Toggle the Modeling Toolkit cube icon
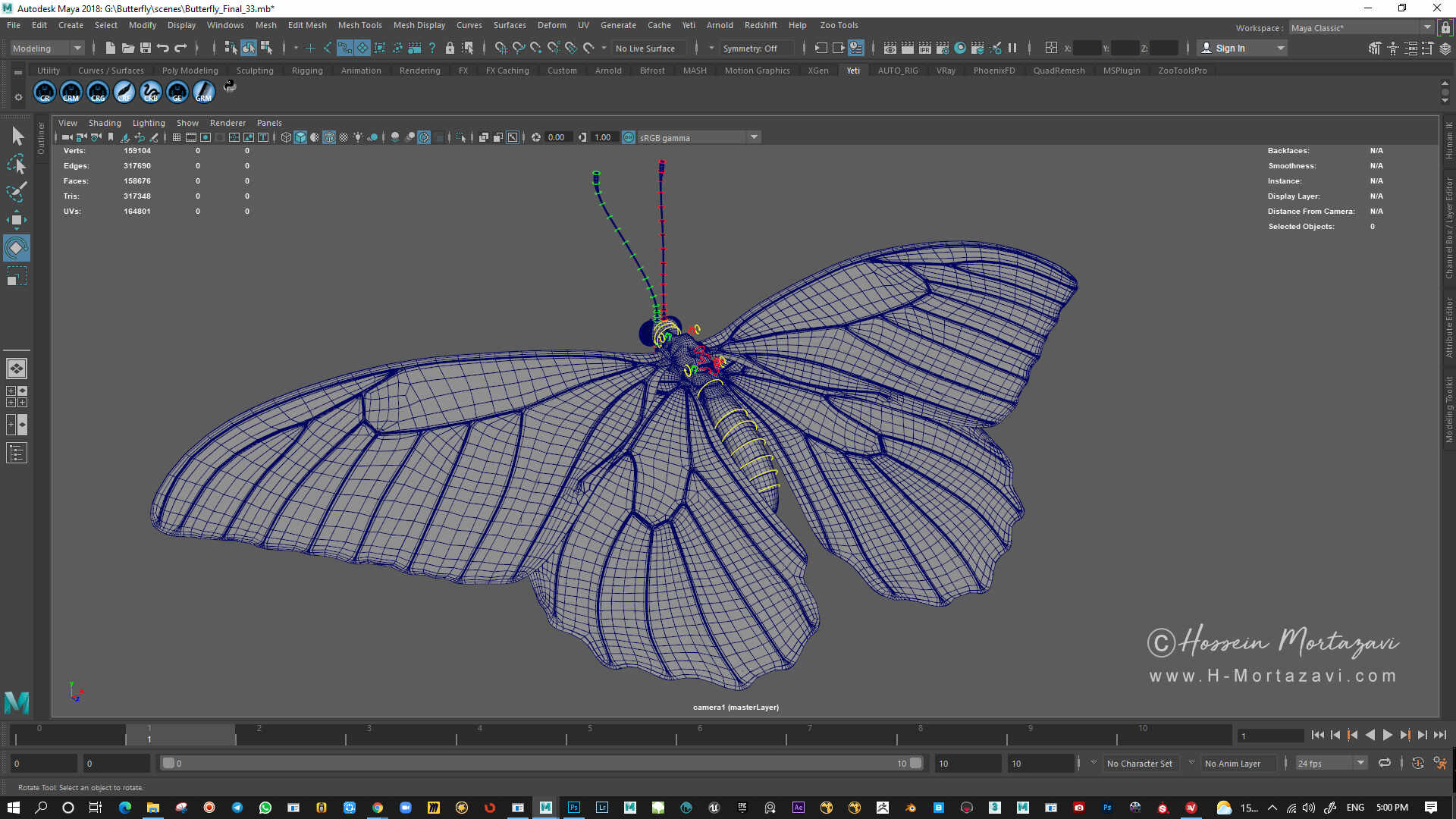 pos(1375,48)
